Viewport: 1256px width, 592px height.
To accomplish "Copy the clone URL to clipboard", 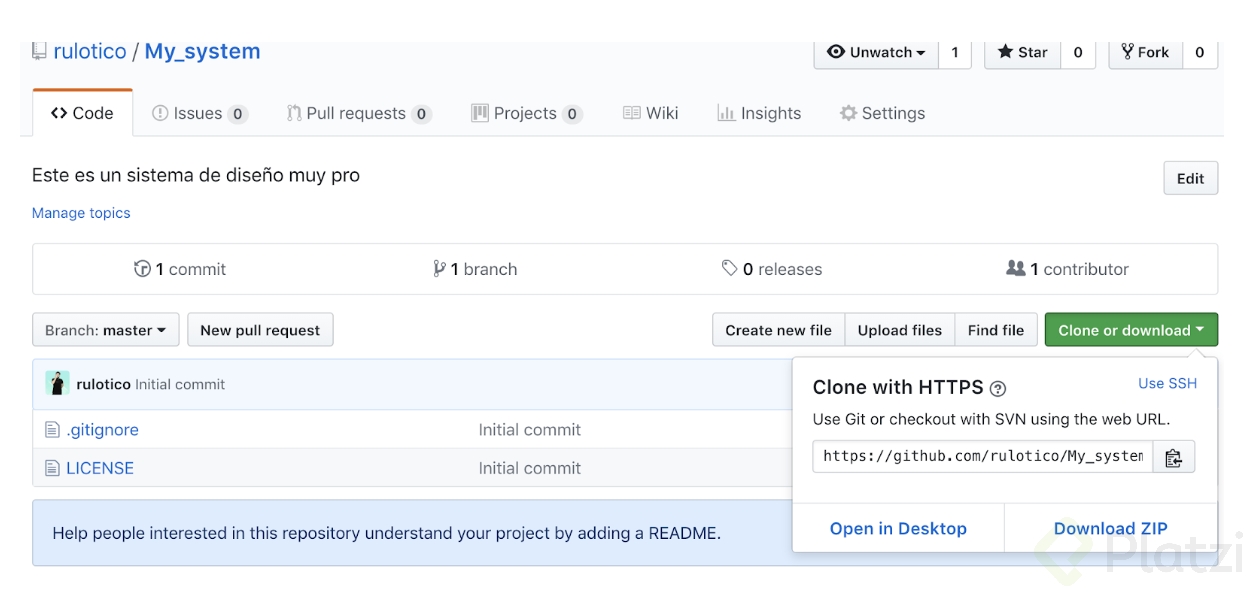I will (1174, 457).
